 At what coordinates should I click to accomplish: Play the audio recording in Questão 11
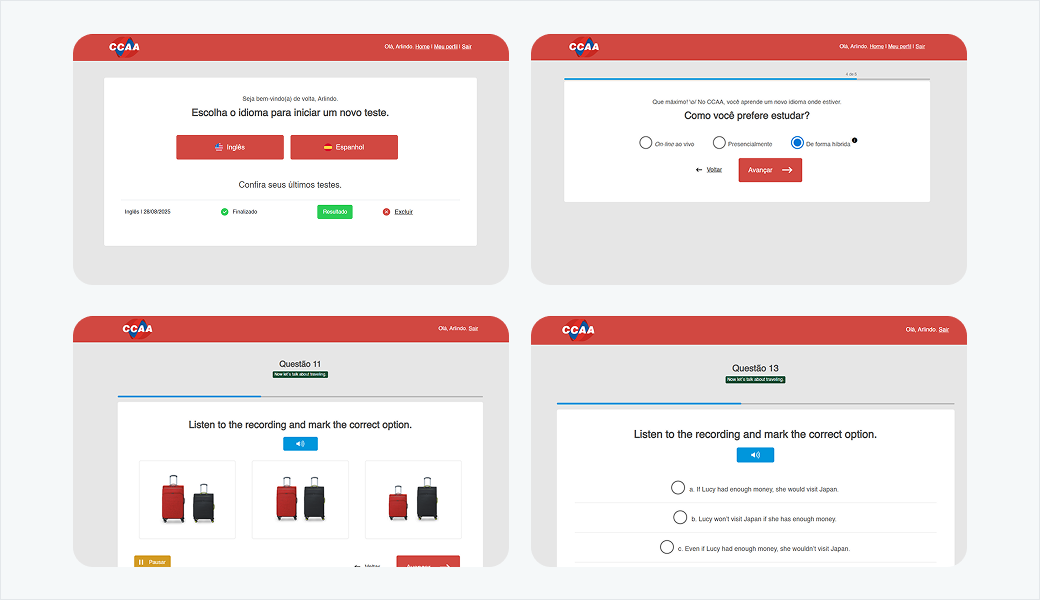tap(300, 444)
